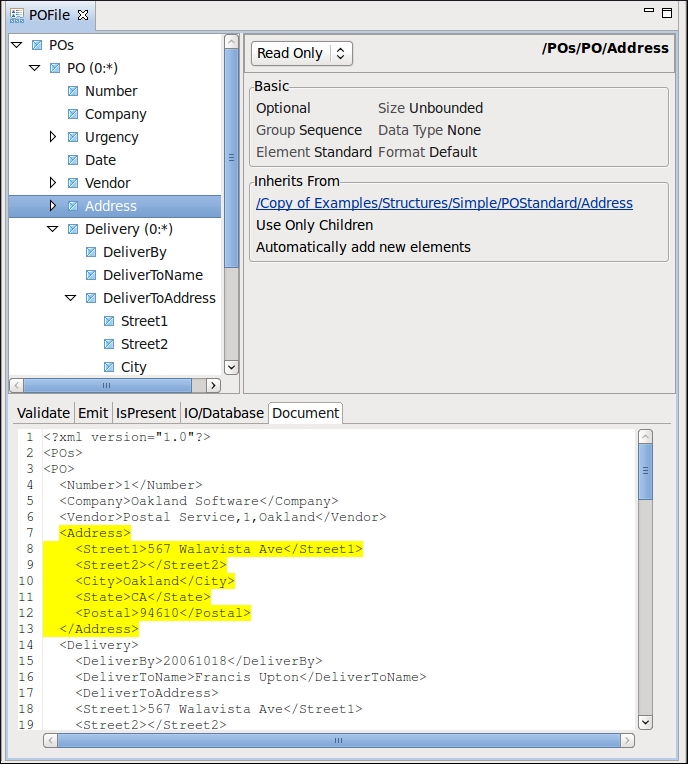
Task: Switch to the IsPresent tab
Action: point(146,413)
